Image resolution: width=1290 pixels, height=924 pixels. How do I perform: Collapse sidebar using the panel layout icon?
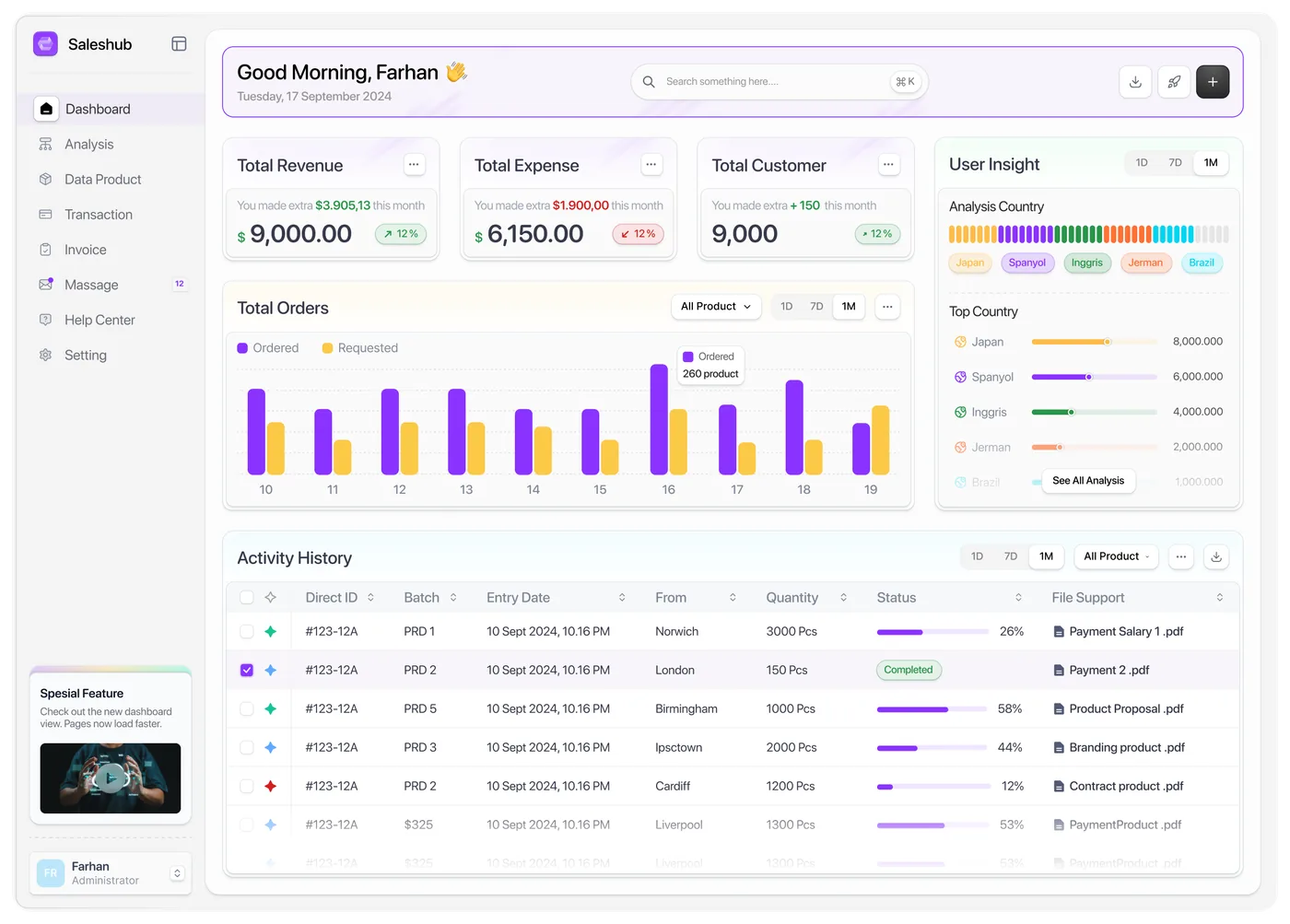coord(179,44)
